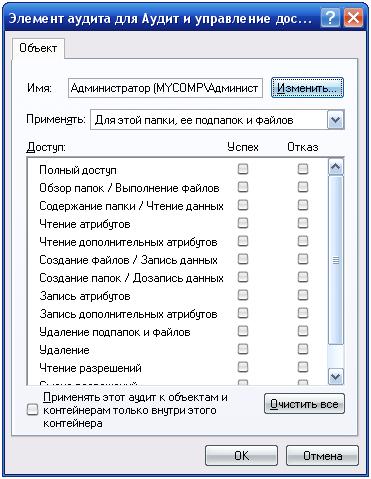Click the access list scrollbar thumb
The width and height of the screenshot is (371, 479).
(x=335, y=261)
